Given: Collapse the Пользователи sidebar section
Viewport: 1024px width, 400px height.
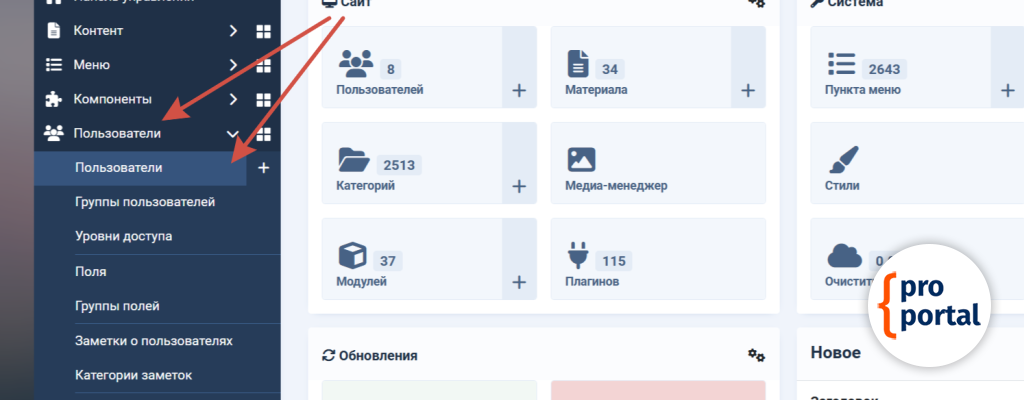Looking at the screenshot, I should [233, 133].
